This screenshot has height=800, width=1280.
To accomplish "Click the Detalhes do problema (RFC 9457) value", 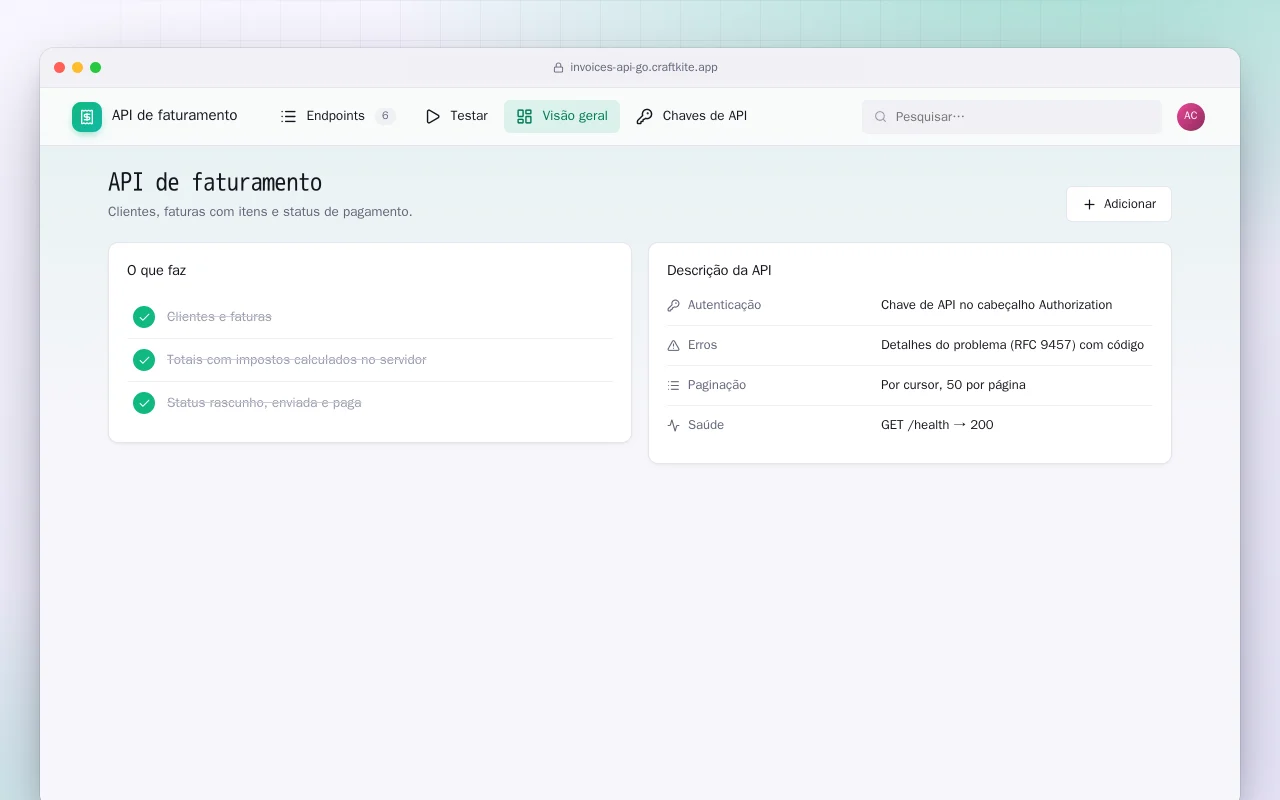I will tap(1012, 345).
